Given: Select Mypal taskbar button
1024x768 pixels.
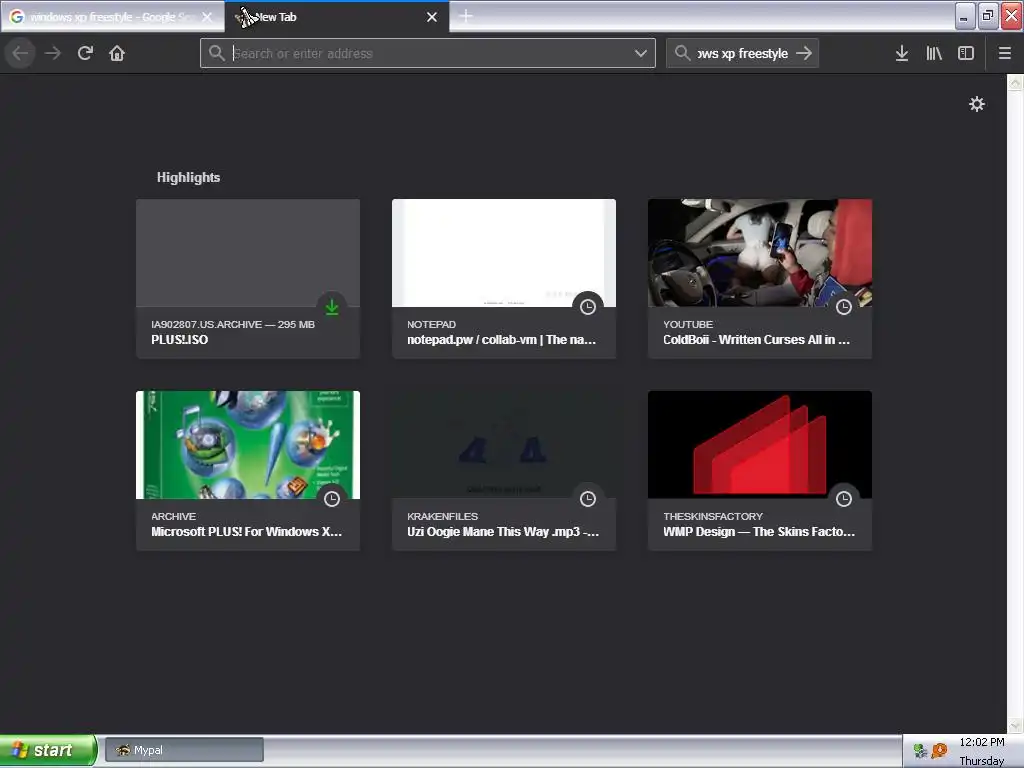Looking at the screenshot, I should pos(184,750).
